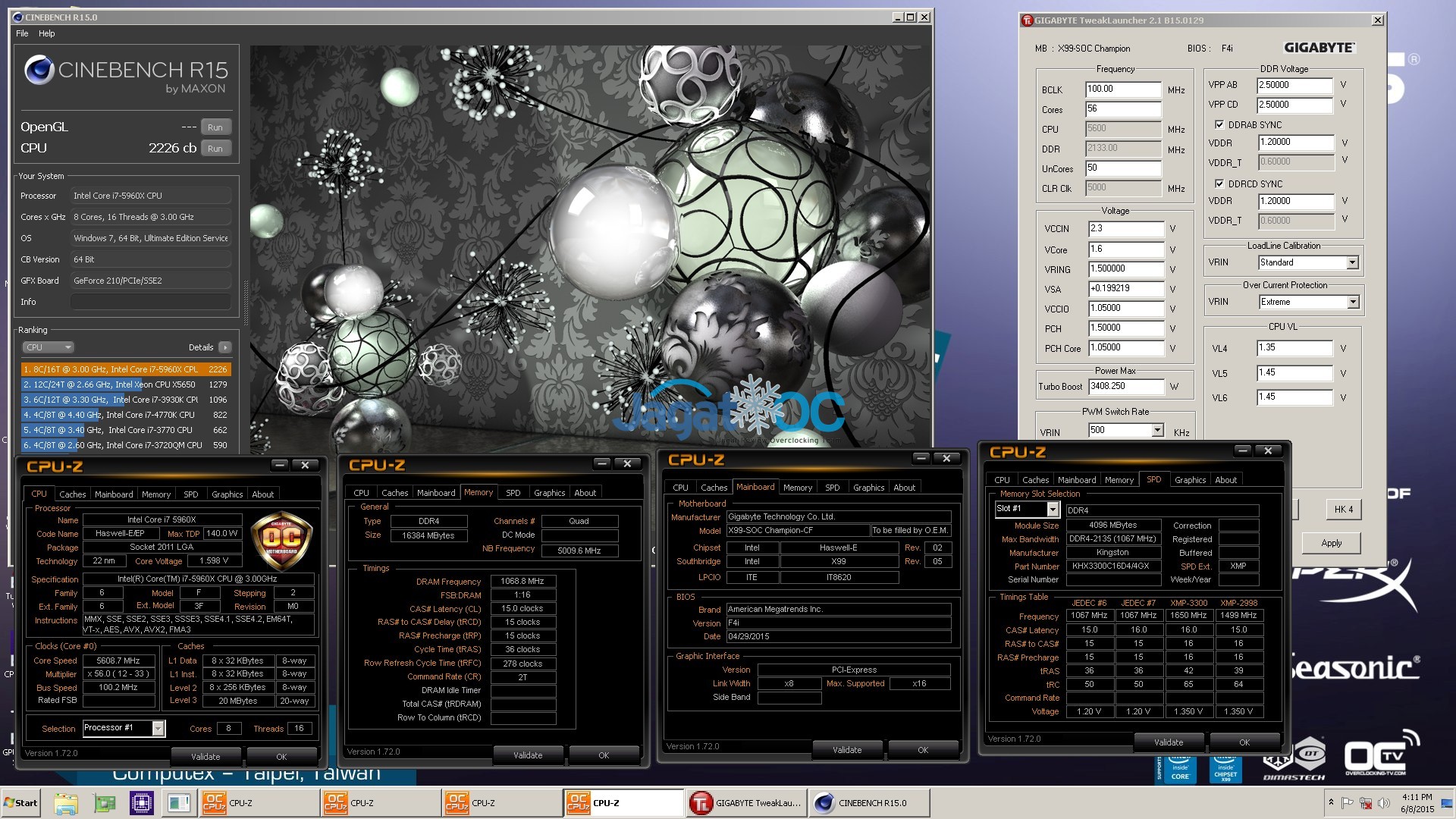The height and width of the screenshot is (819, 1456).
Task: Switch to Caches tab in first CPU-Z
Action: (73, 494)
